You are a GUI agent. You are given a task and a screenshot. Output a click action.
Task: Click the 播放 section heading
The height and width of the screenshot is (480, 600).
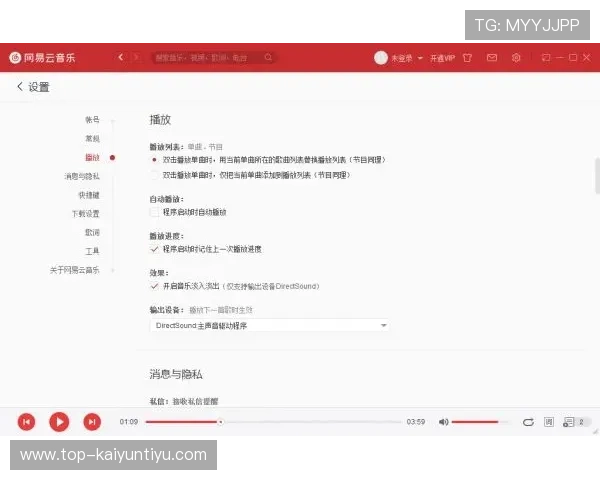click(160, 120)
